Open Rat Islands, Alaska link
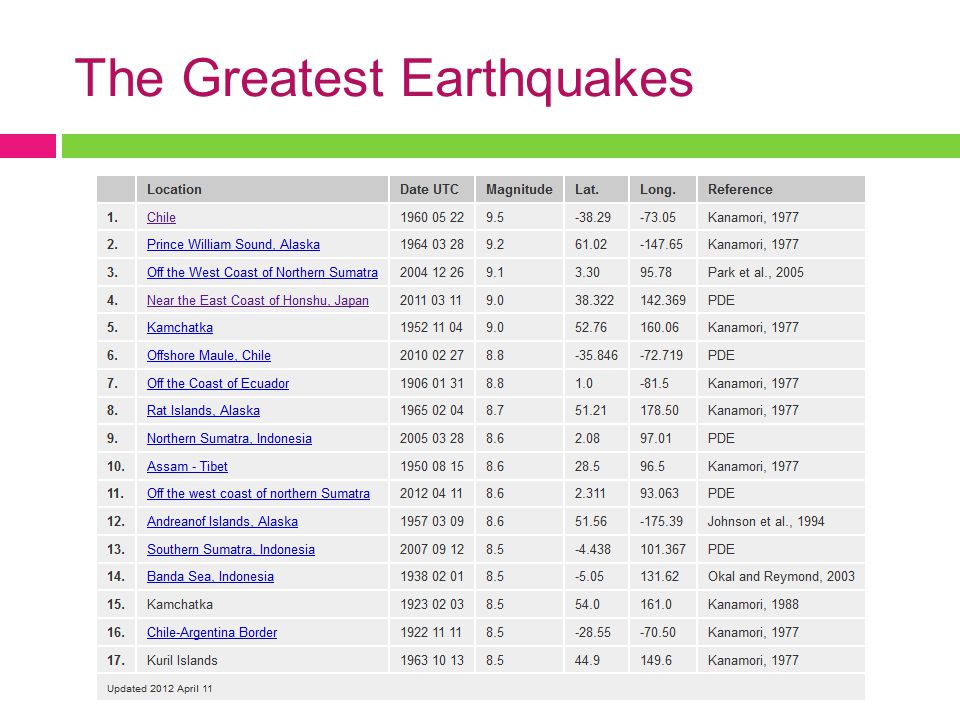Image resolution: width=960 pixels, height=720 pixels. point(203,411)
